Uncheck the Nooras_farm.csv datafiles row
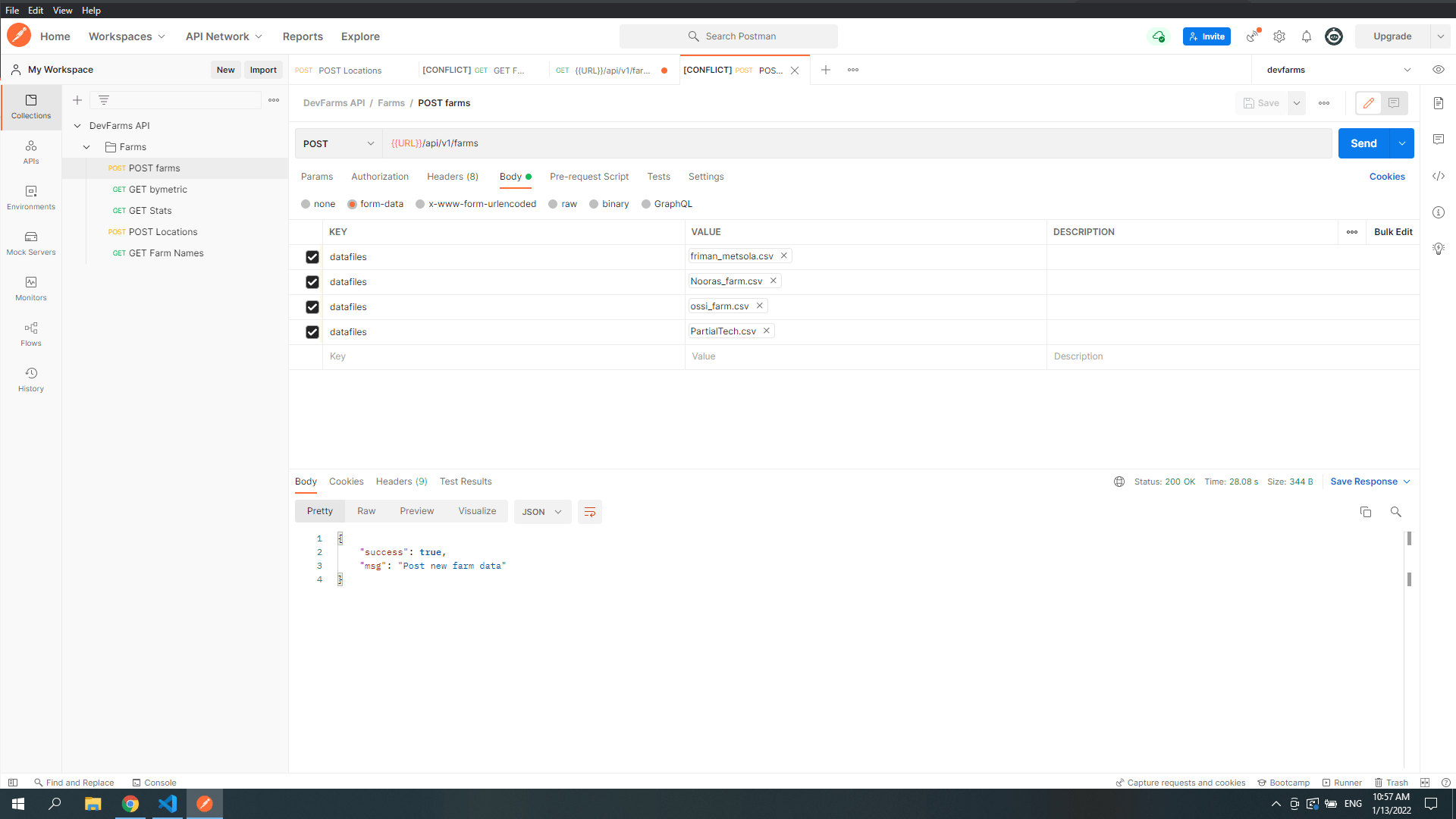 (x=312, y=281)
